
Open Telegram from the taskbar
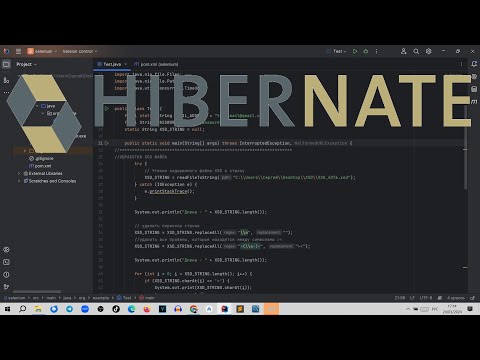[69, 309]
